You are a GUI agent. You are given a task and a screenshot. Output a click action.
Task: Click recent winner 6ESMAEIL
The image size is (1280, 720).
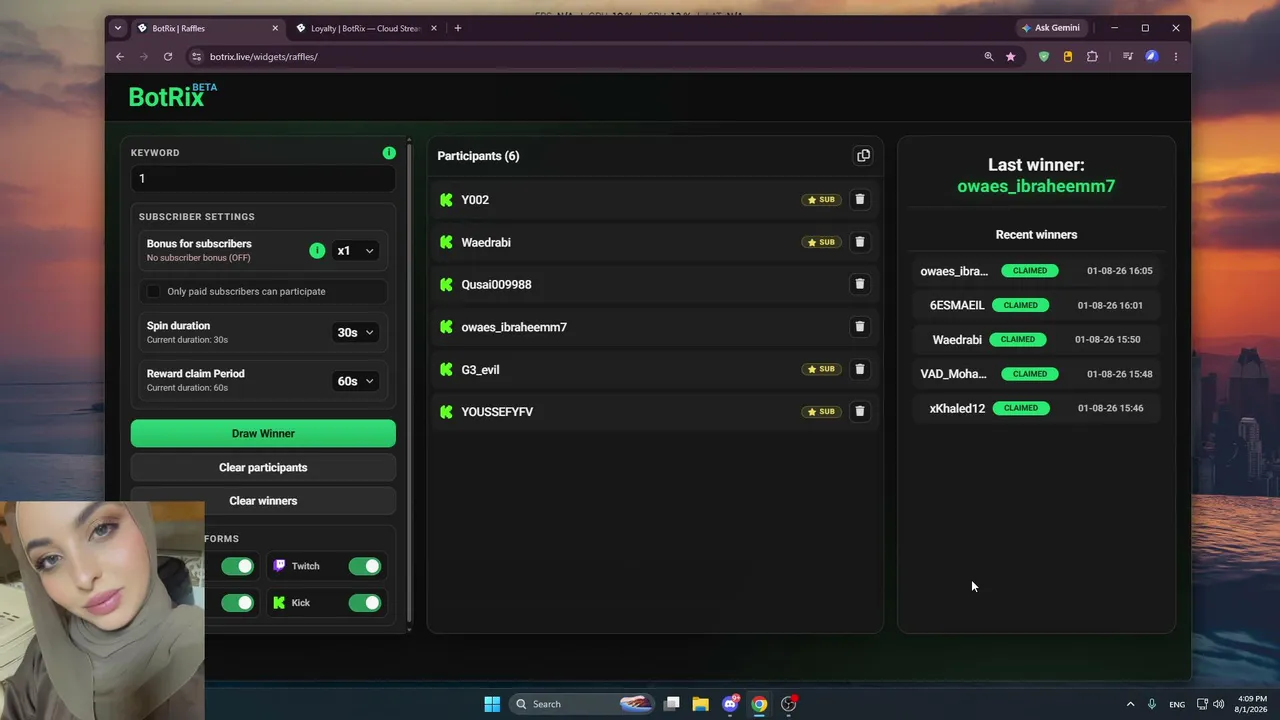tap(957, 305)
